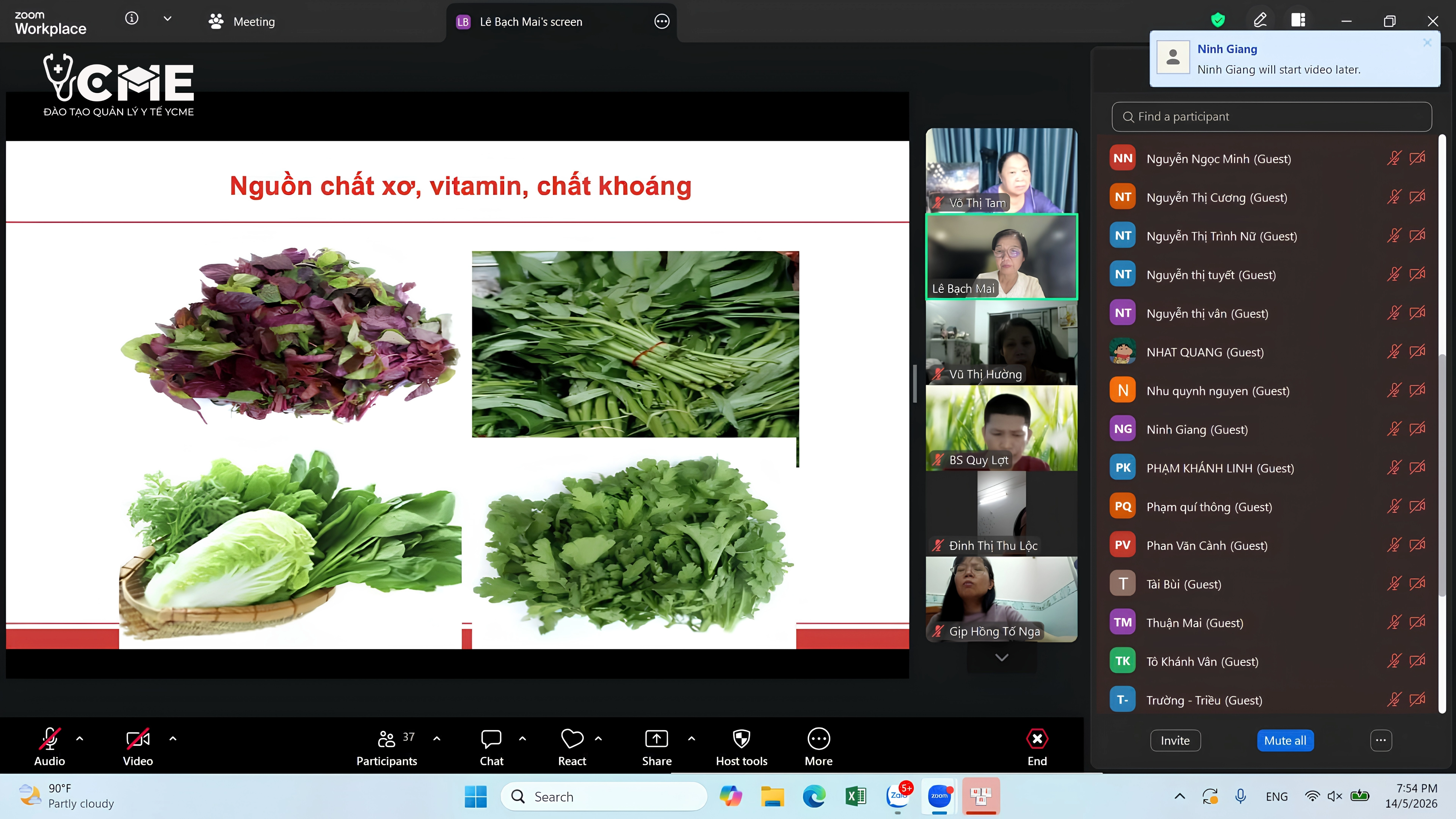
Task: Click Tô Khánh Vân's video off icon
Action: tap(1417, 661)
